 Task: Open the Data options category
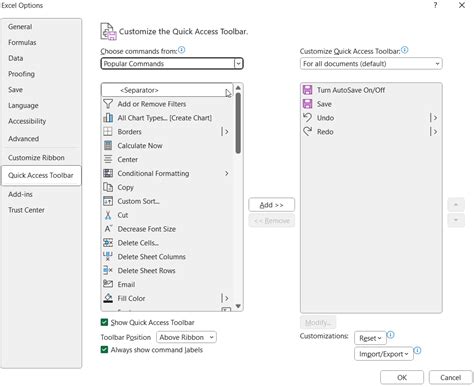(16, 58)
